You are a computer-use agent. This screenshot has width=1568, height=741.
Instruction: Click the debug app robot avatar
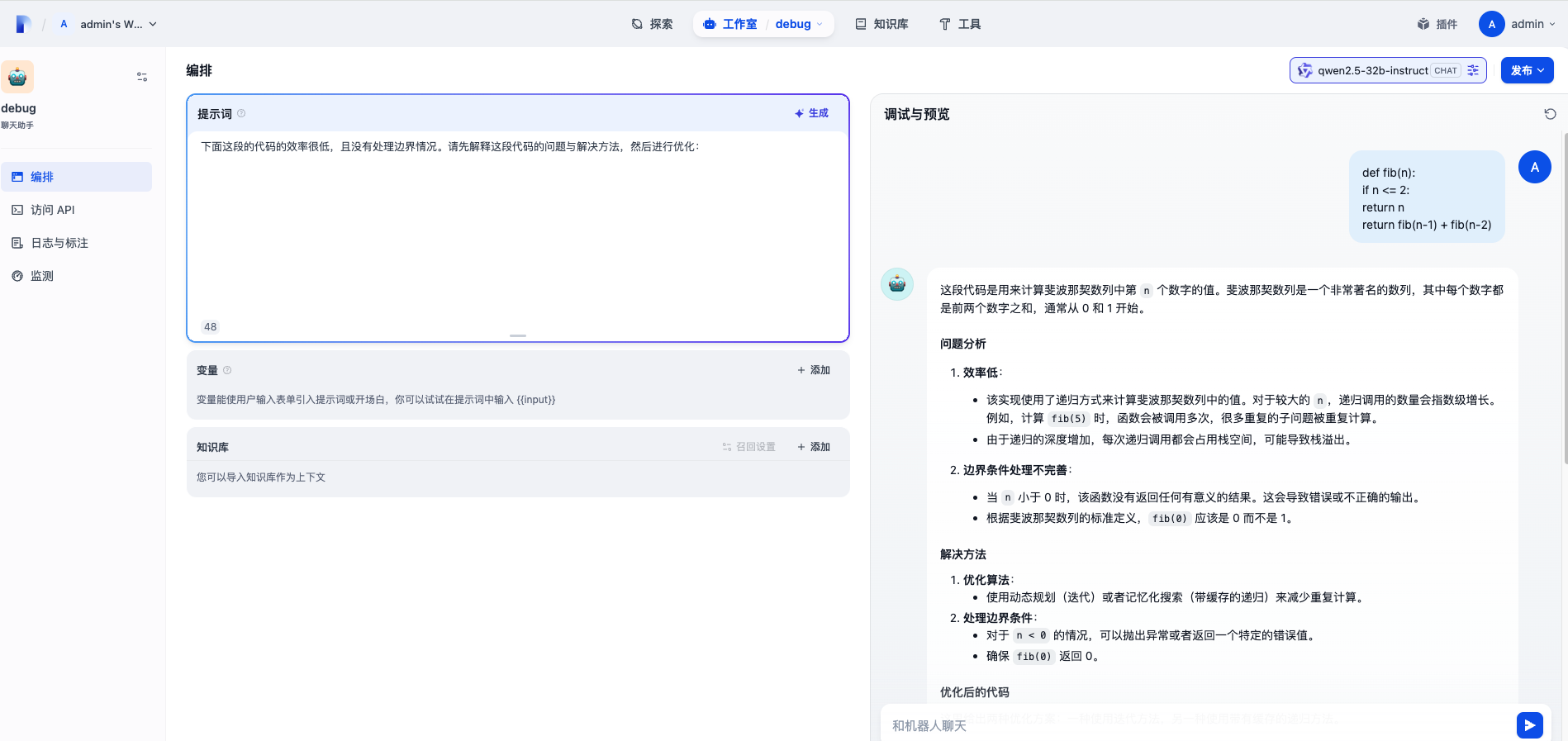coord(17,77)
